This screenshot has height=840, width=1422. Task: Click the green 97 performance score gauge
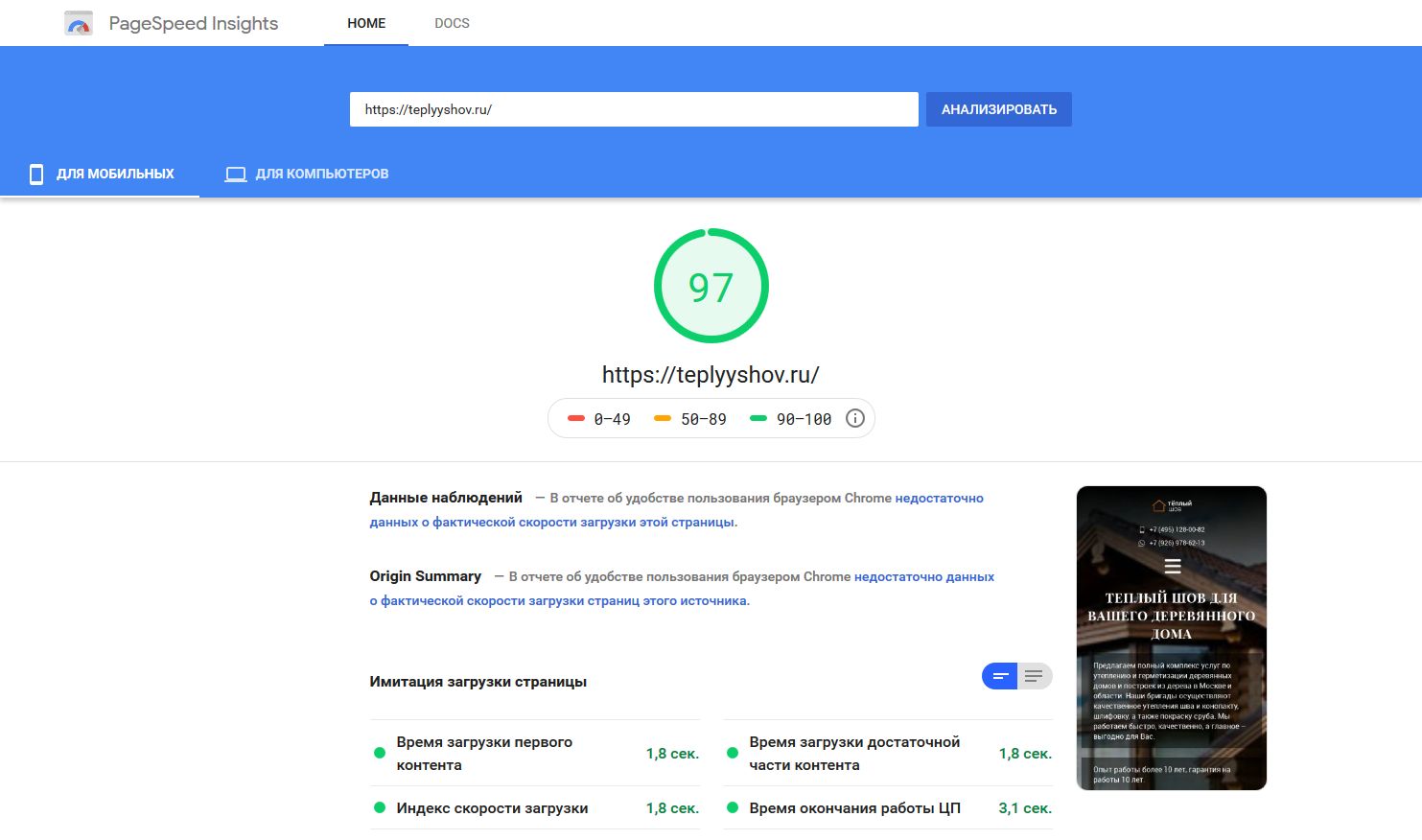click(711, 286)
